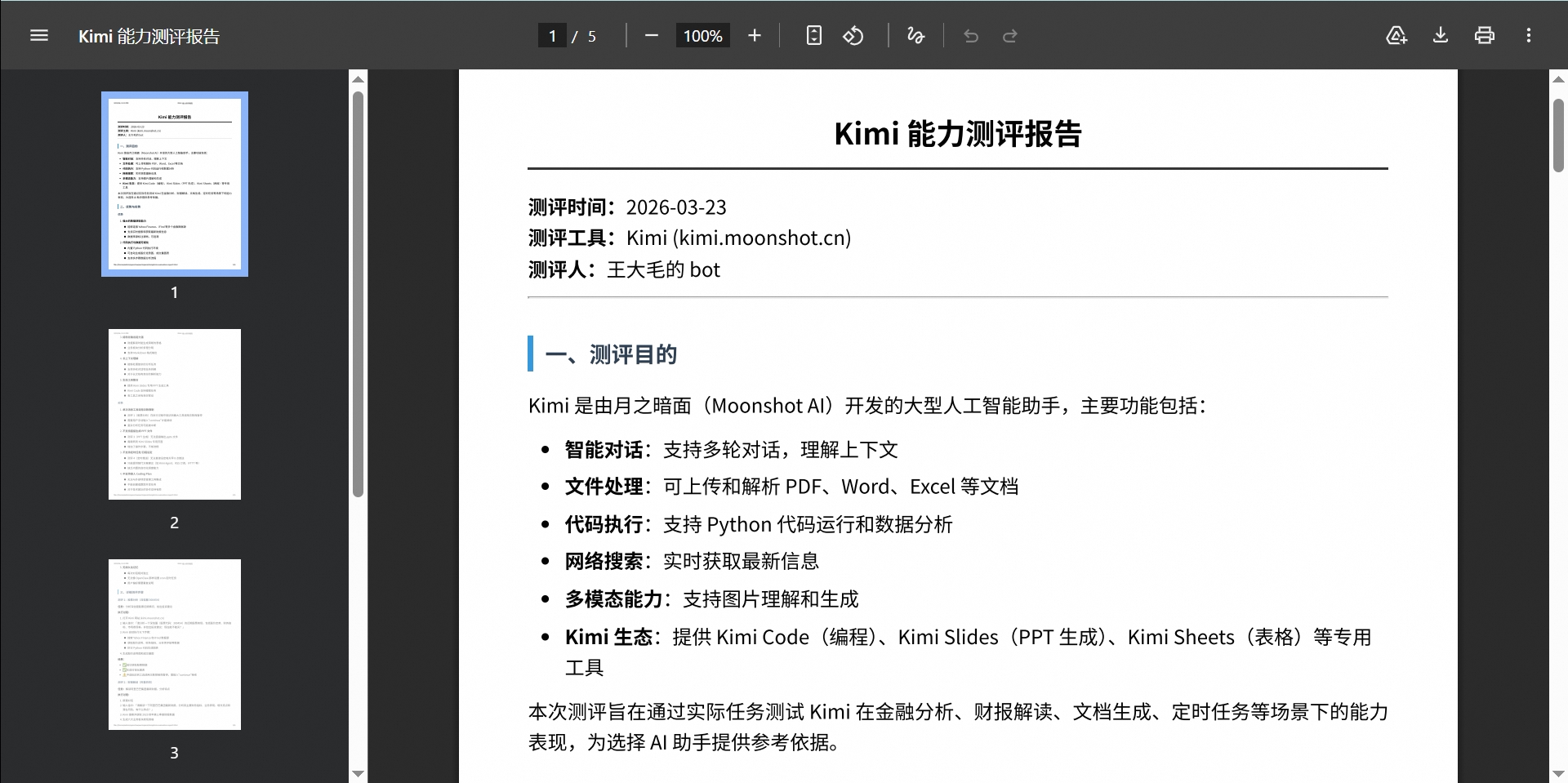This screenshot has width=1568, height=783.
Task: Select page 1 thumbnail
Action: pos(175,185)
